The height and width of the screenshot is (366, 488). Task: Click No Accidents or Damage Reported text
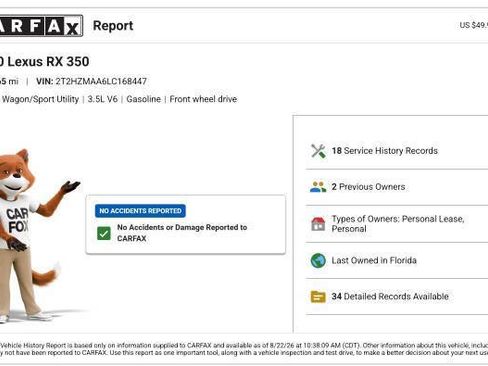tap(182, 233)
